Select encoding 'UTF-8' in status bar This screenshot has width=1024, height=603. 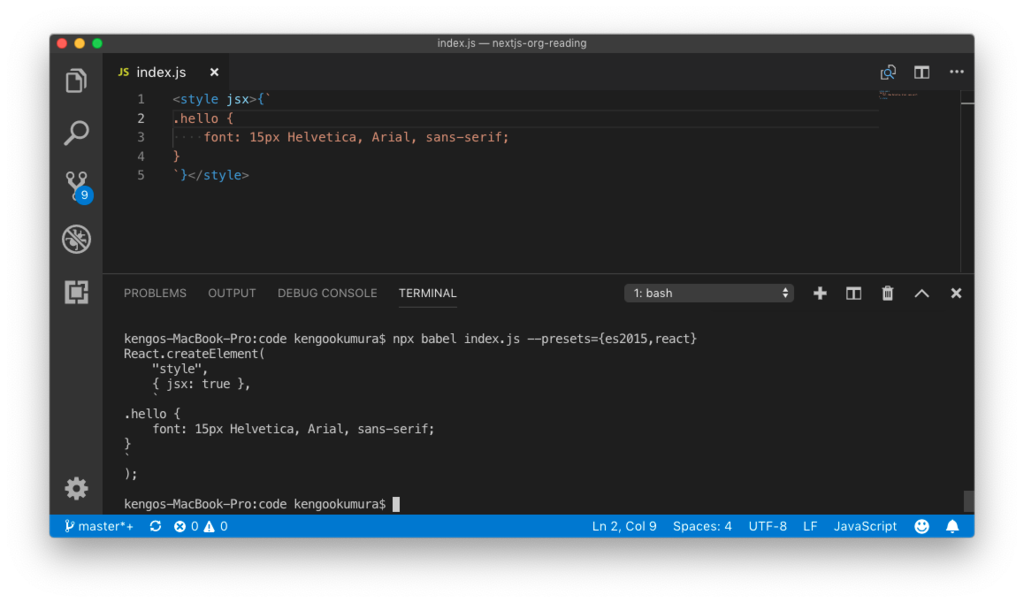pyautogui.click(x=767, y=527)
